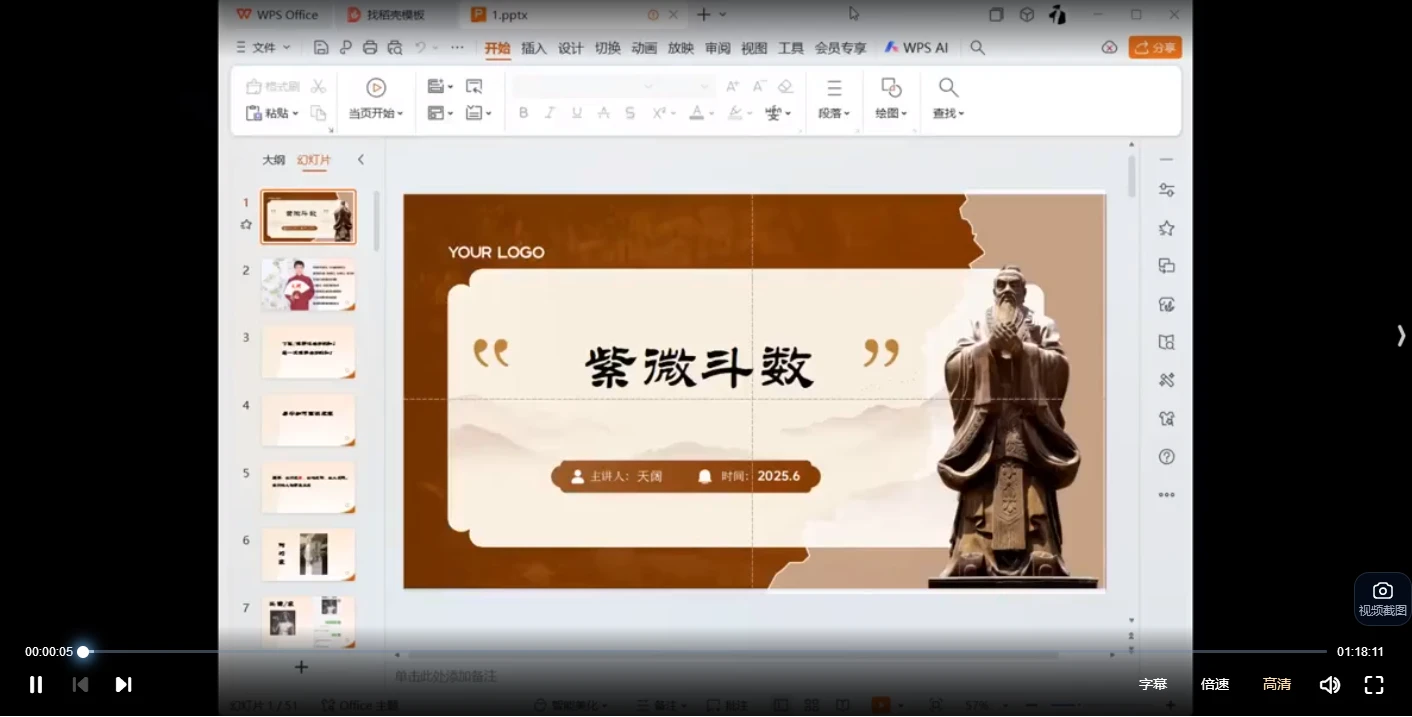Click the decrease font size icon
This screenshot has height=717, width=1412.
tap(760, 87)
